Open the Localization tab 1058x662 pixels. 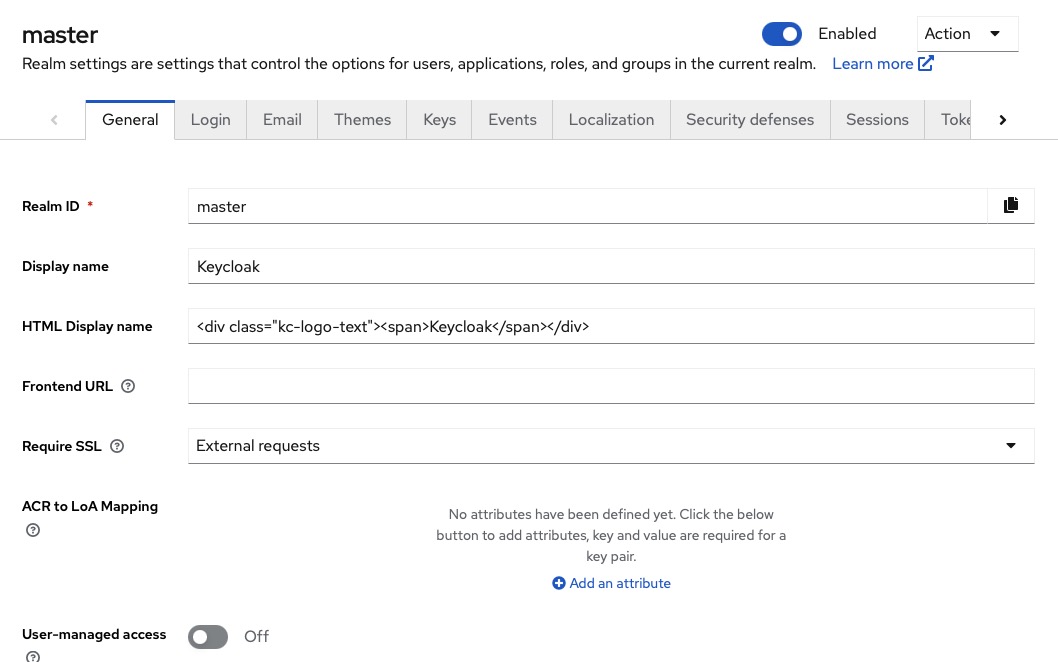611,119
